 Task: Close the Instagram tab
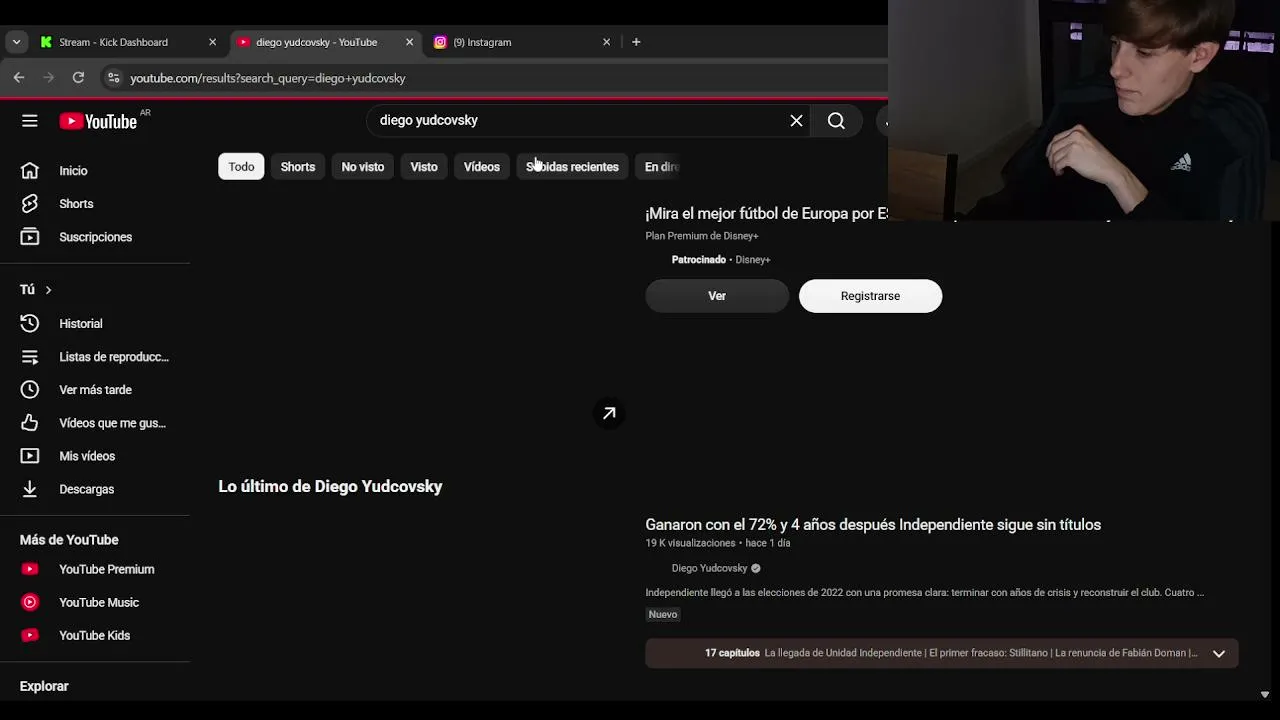click(x=606, y=42)
